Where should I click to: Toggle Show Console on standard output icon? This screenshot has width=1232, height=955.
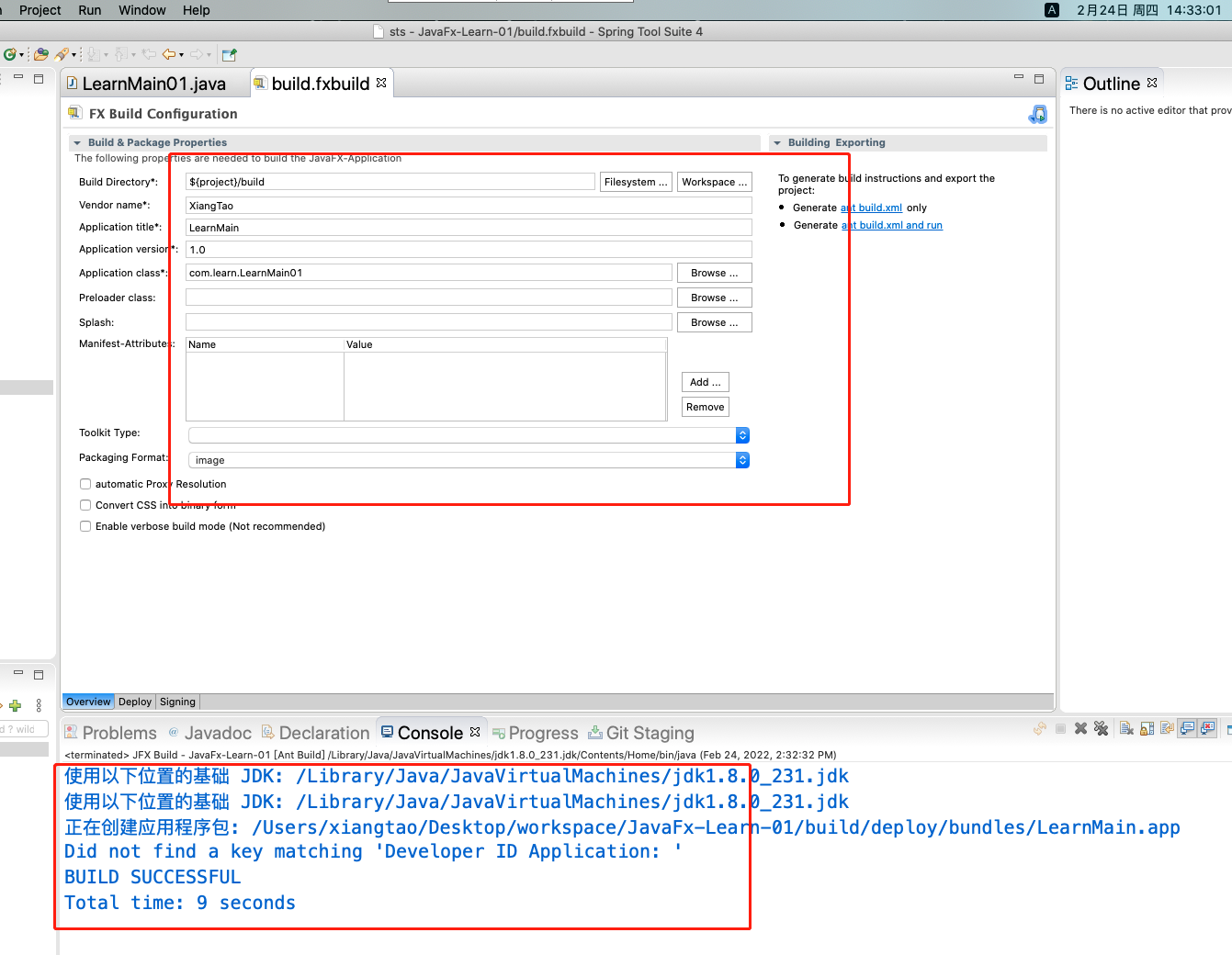coord(1187,728)
